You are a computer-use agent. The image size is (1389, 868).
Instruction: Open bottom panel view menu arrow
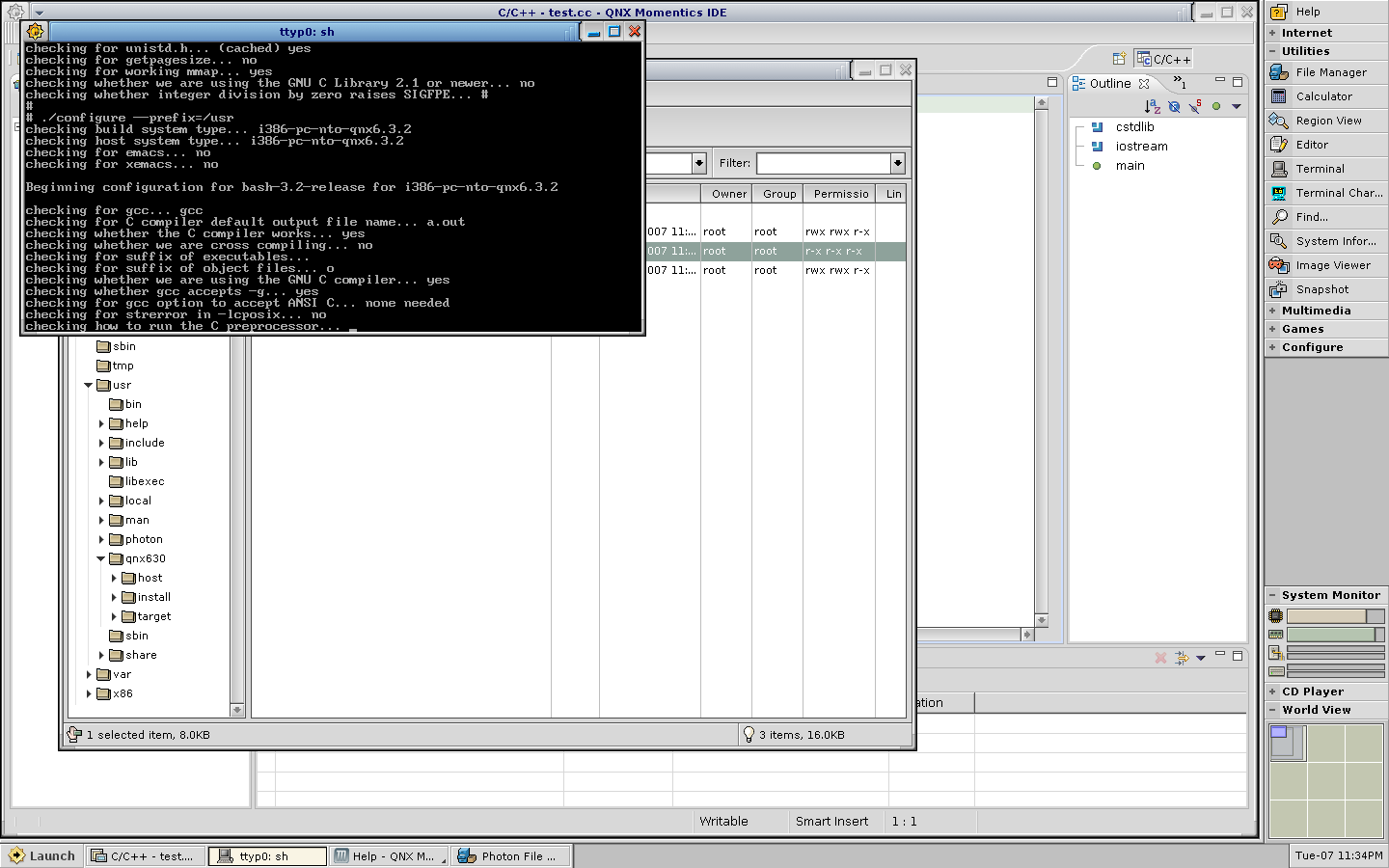[x=1201, y=658]
